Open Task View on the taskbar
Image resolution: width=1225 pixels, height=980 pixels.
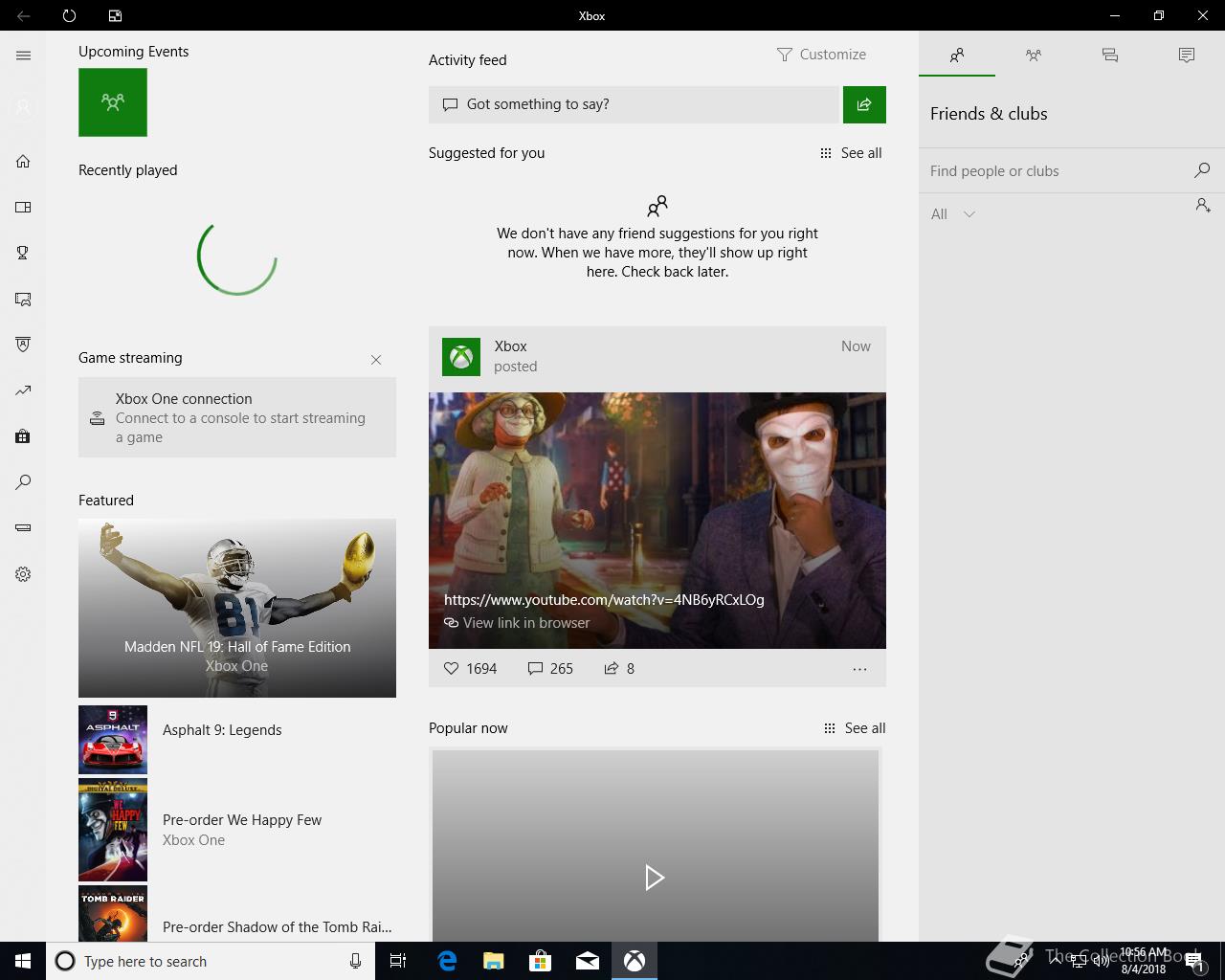(x=398, y=961)
